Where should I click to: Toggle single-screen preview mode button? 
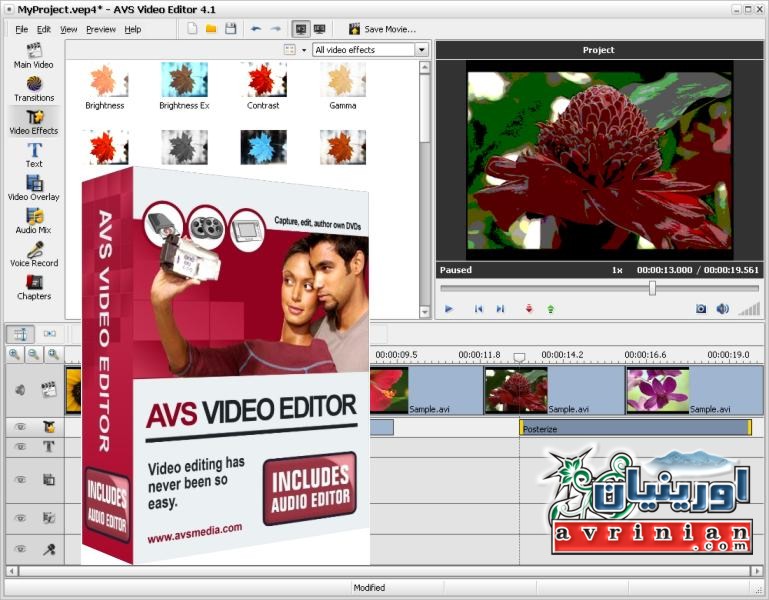pos(301,29)
